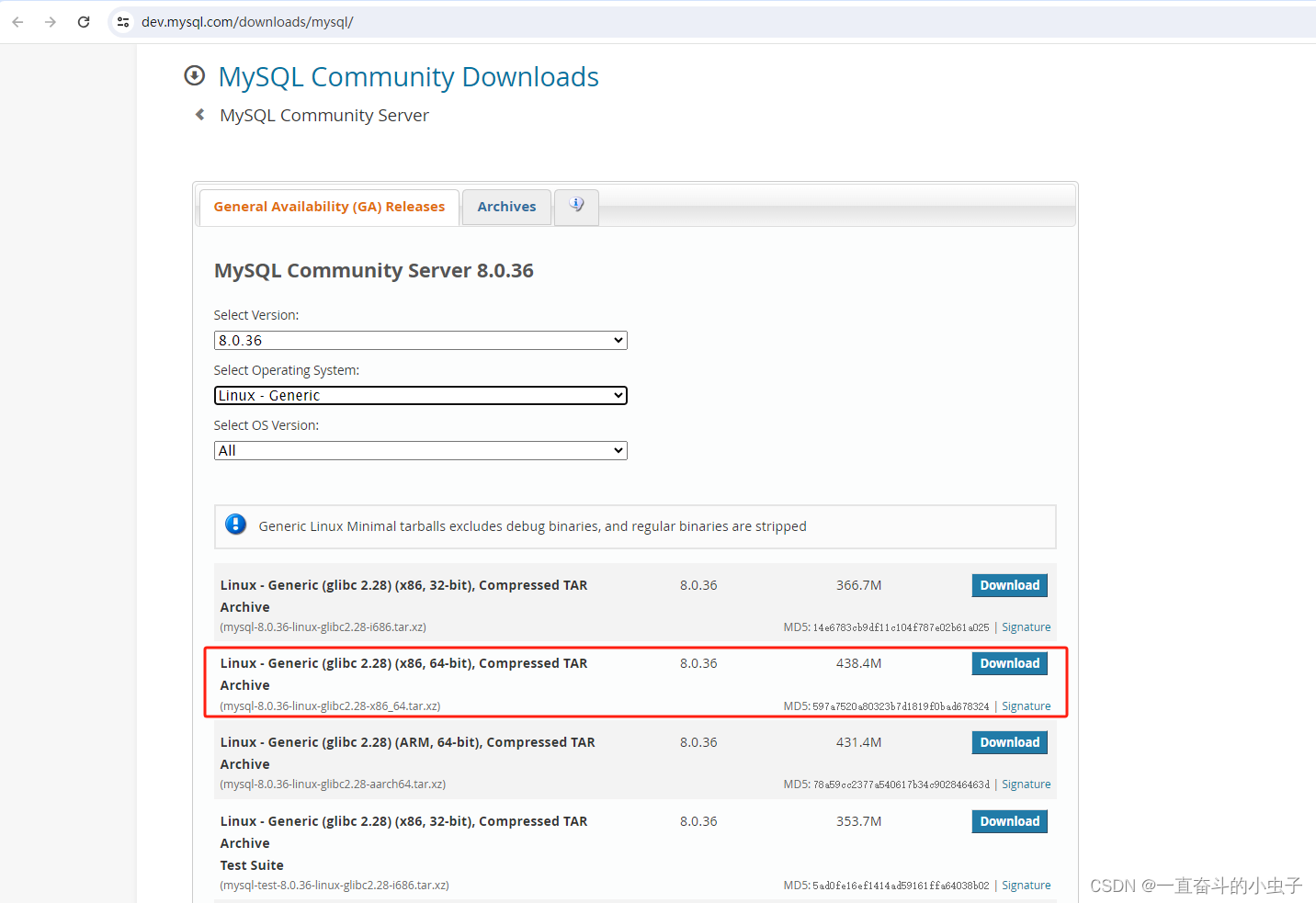1316x903 pixels.
Task: Open Signature link for i686 tar.xz file
Action: 1026,627
